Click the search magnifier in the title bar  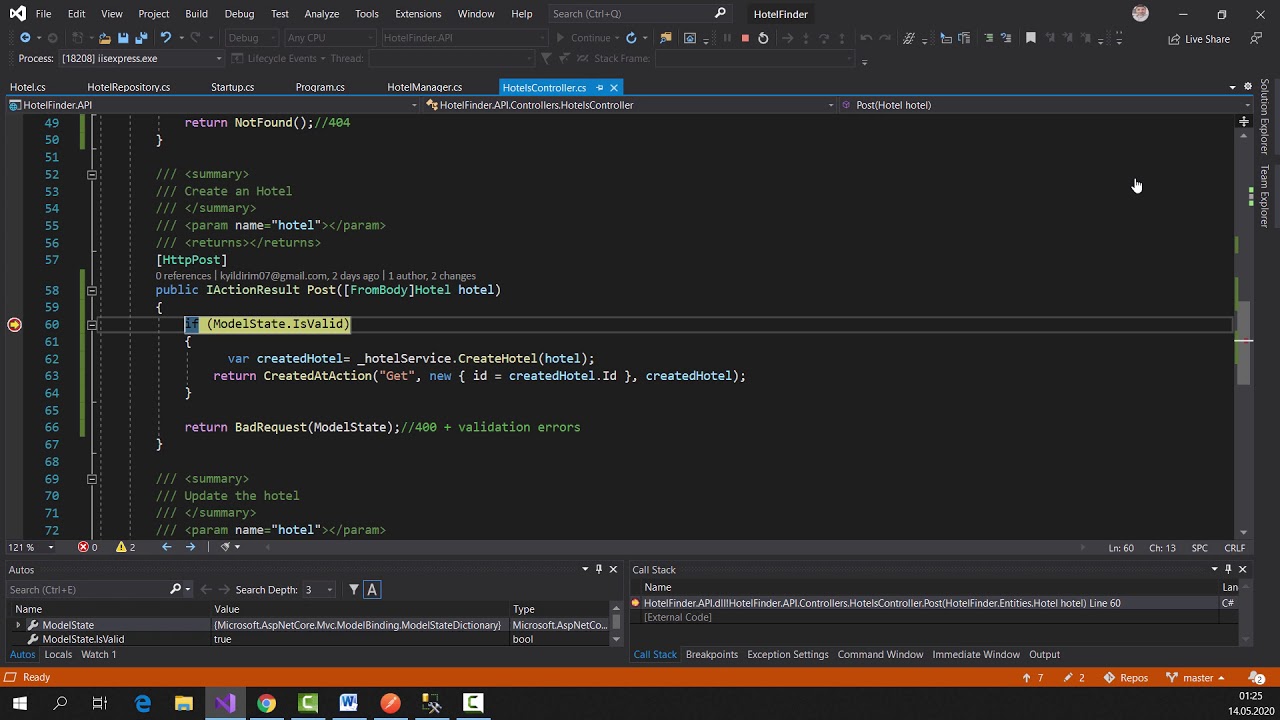720,14
